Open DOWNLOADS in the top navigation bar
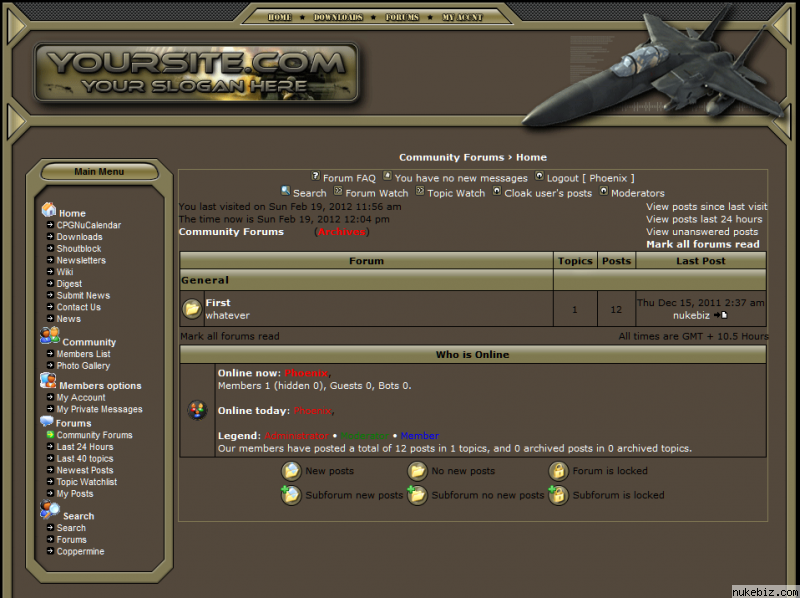 [338, 17]
